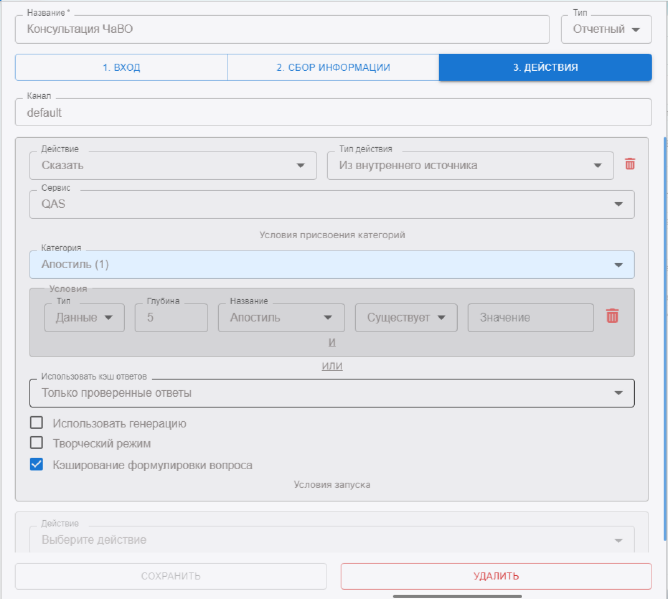Image resolution: width=668 pixels, height=599 pixels.
Task: Click the УДАЛИТЬ button
Action: pos(496,576)
